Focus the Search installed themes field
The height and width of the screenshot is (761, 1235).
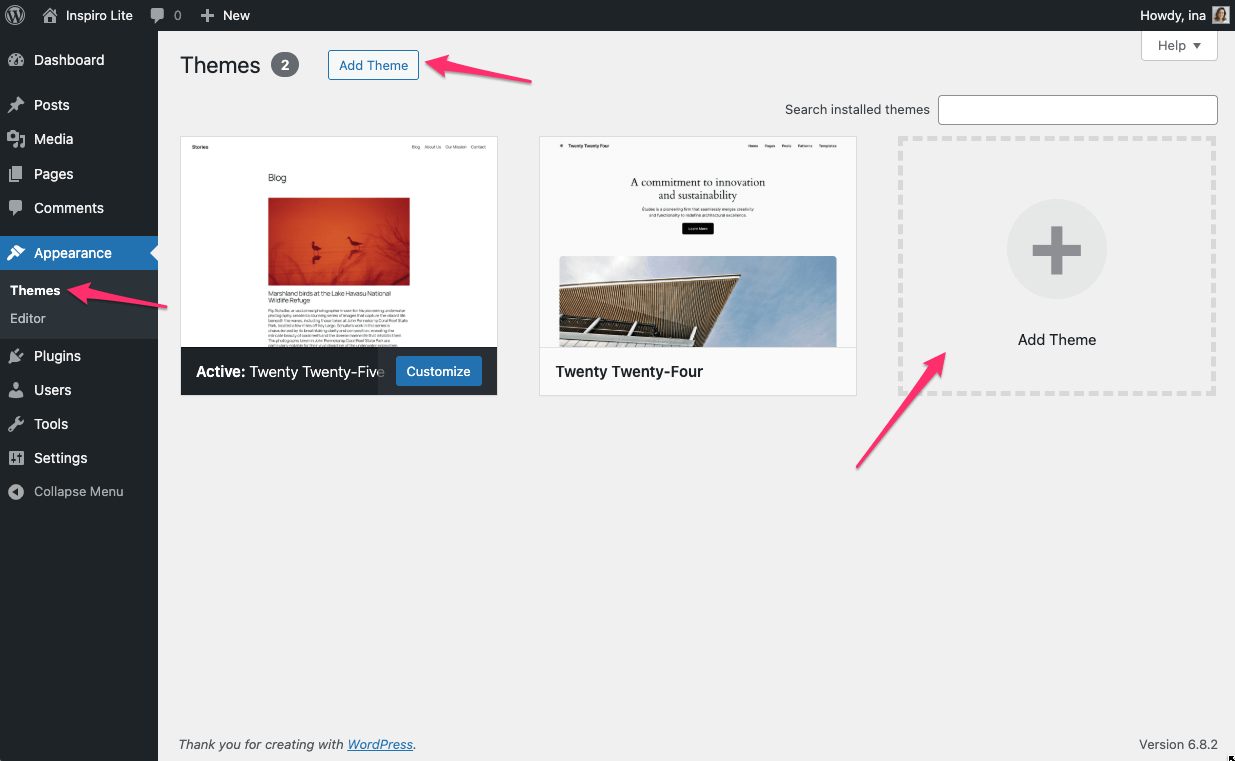pyautogui.click(x=1077, y=110)
